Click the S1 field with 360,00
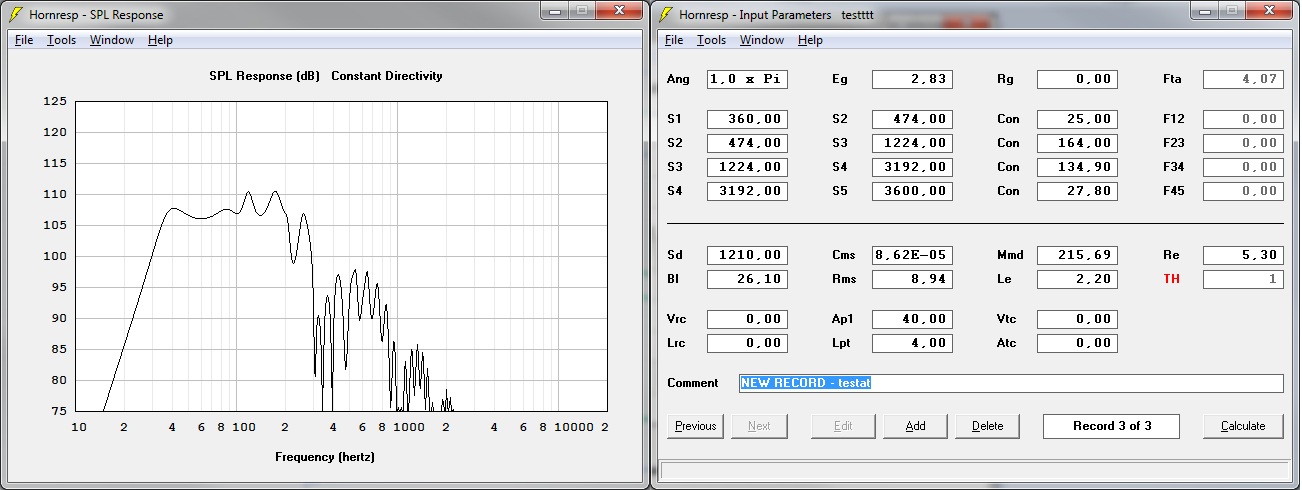The height and width of the screenshot is (490, 1302). (x=747, y=119)
